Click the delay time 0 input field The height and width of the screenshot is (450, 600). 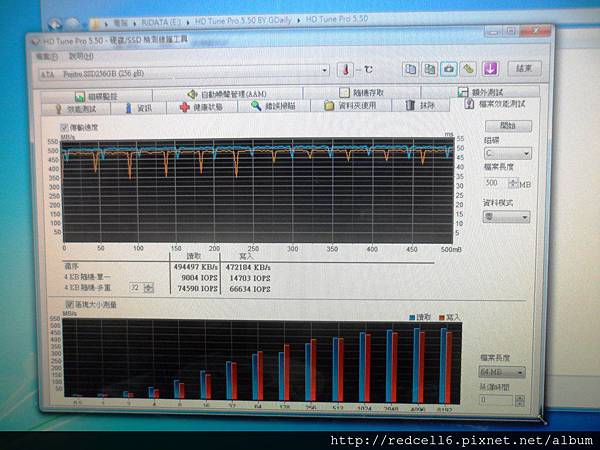[496, 400]
